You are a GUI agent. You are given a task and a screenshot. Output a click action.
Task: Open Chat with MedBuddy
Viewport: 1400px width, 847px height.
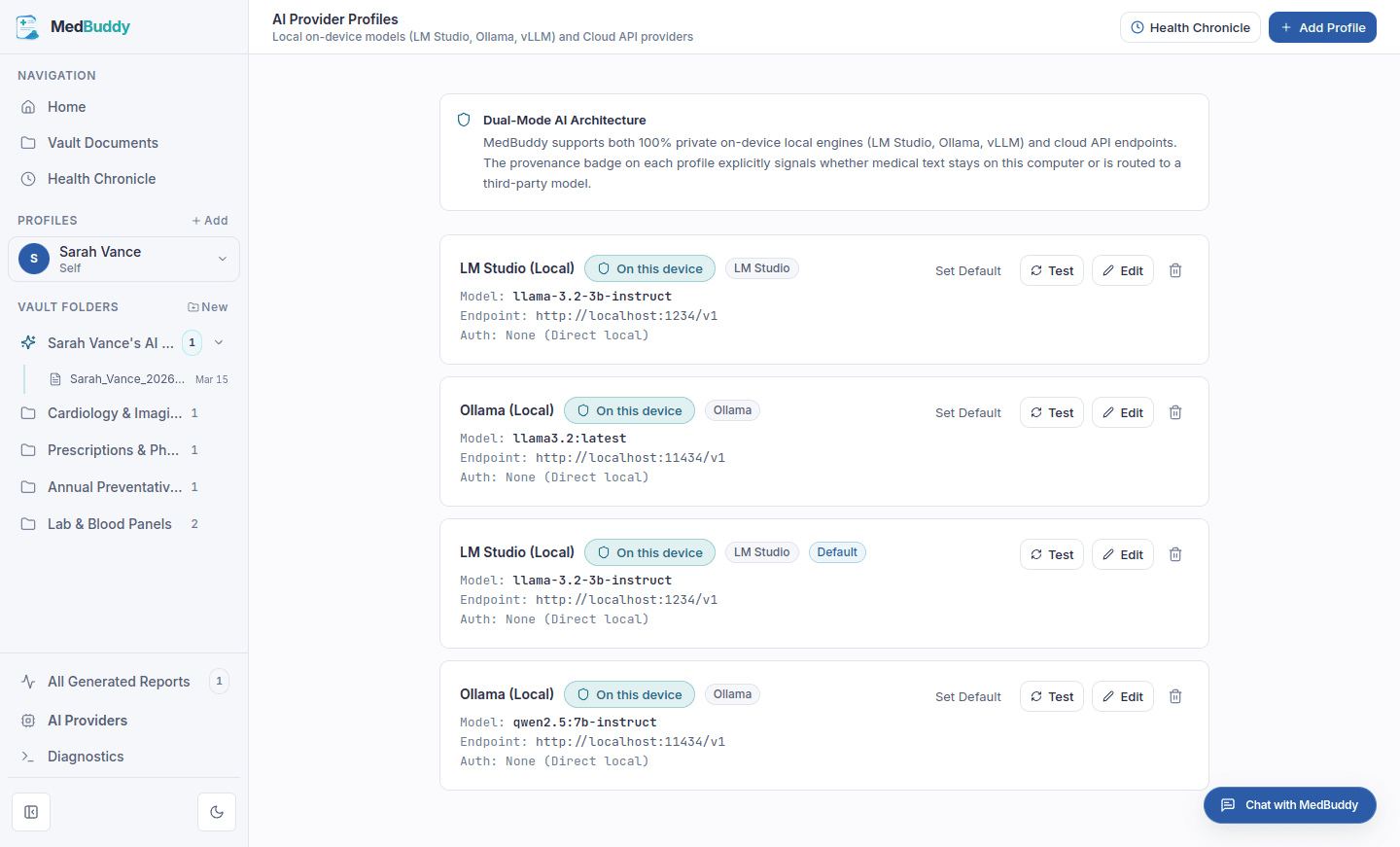(x=1289, y=805)
